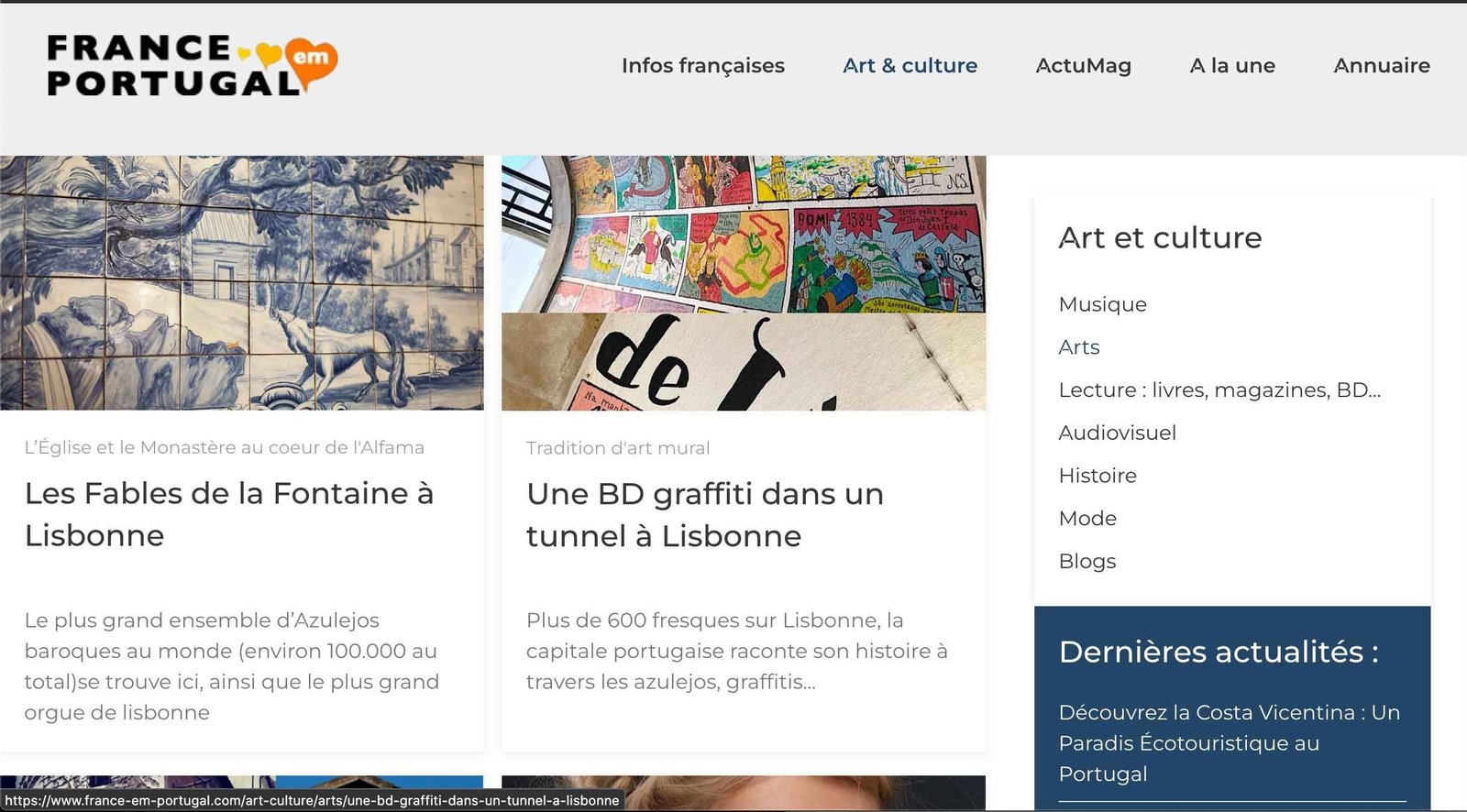The width and height of the screenshot is (1467, 812).
Task: Select Arts category in sidebar
Action: point(1078,347)
